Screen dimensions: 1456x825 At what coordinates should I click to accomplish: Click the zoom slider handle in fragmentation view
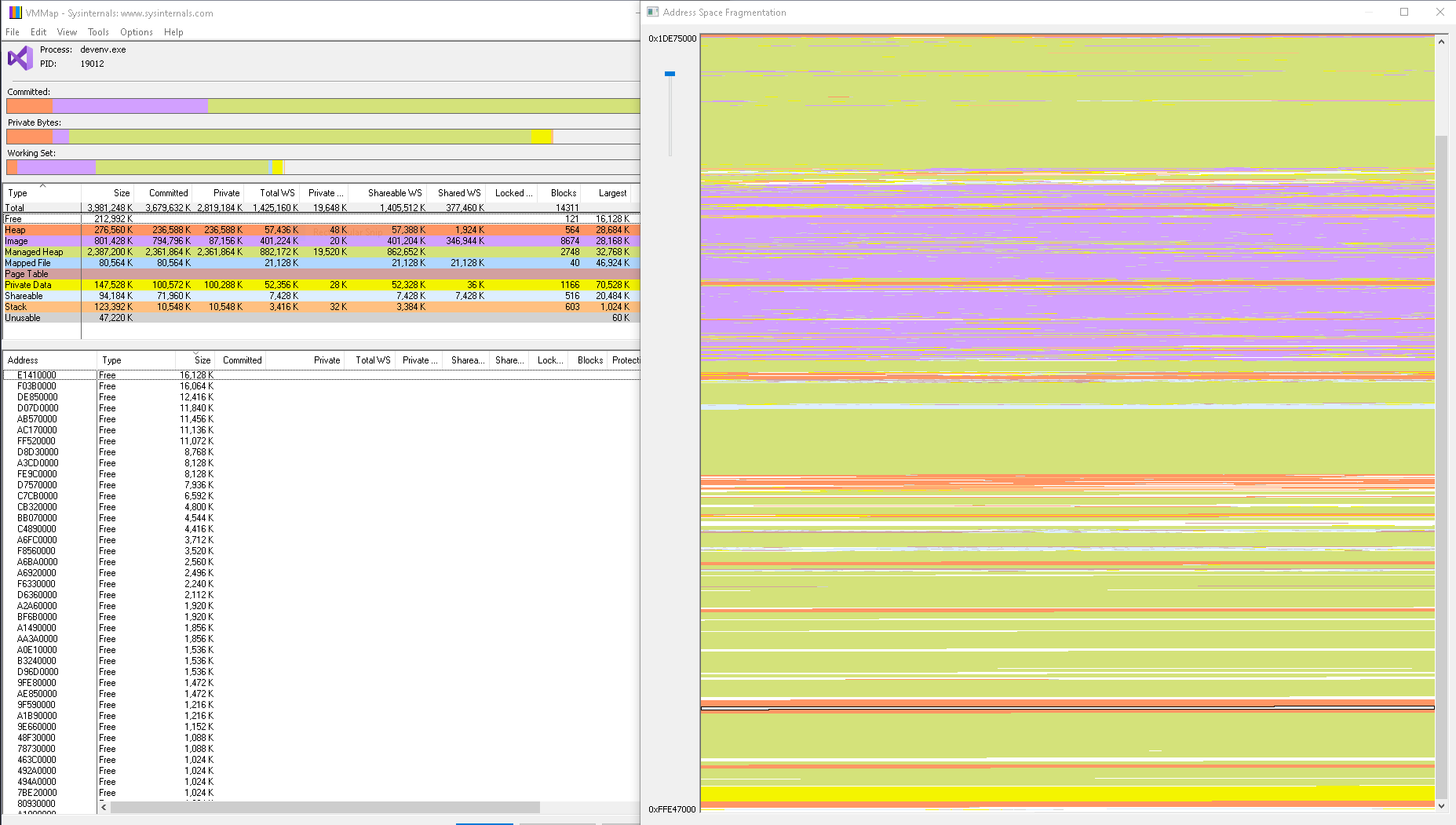[x=670, y=74]
